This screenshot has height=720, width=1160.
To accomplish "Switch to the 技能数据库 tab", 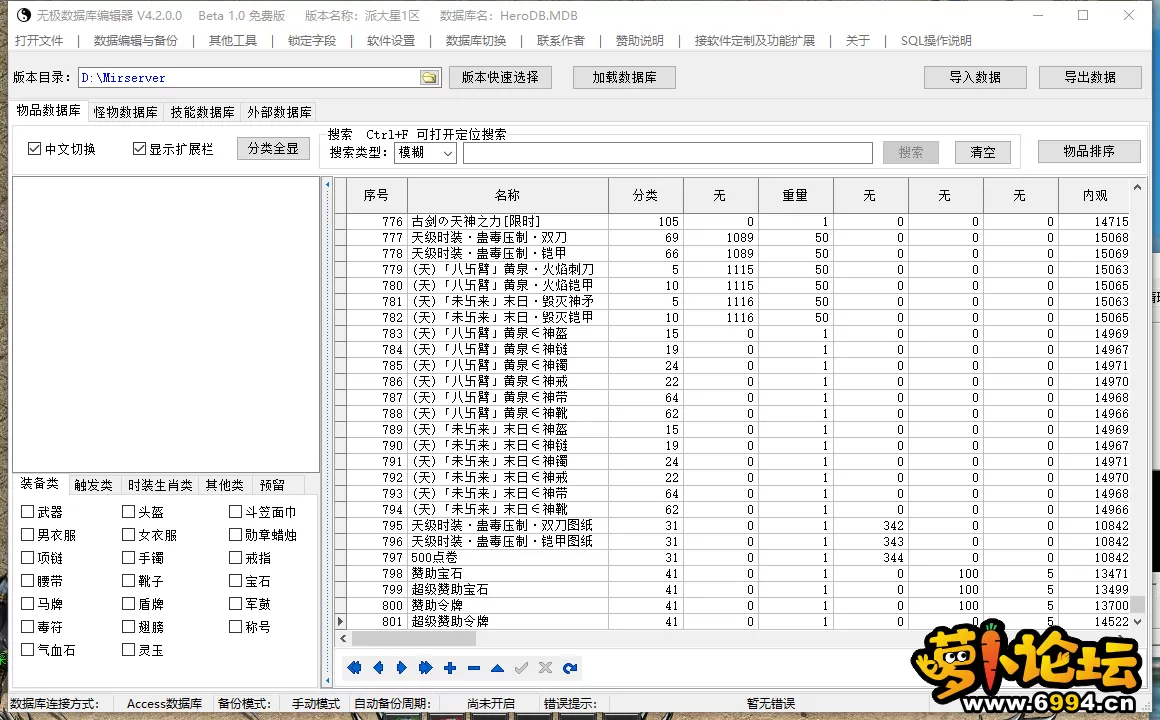I will click(202, 112).
